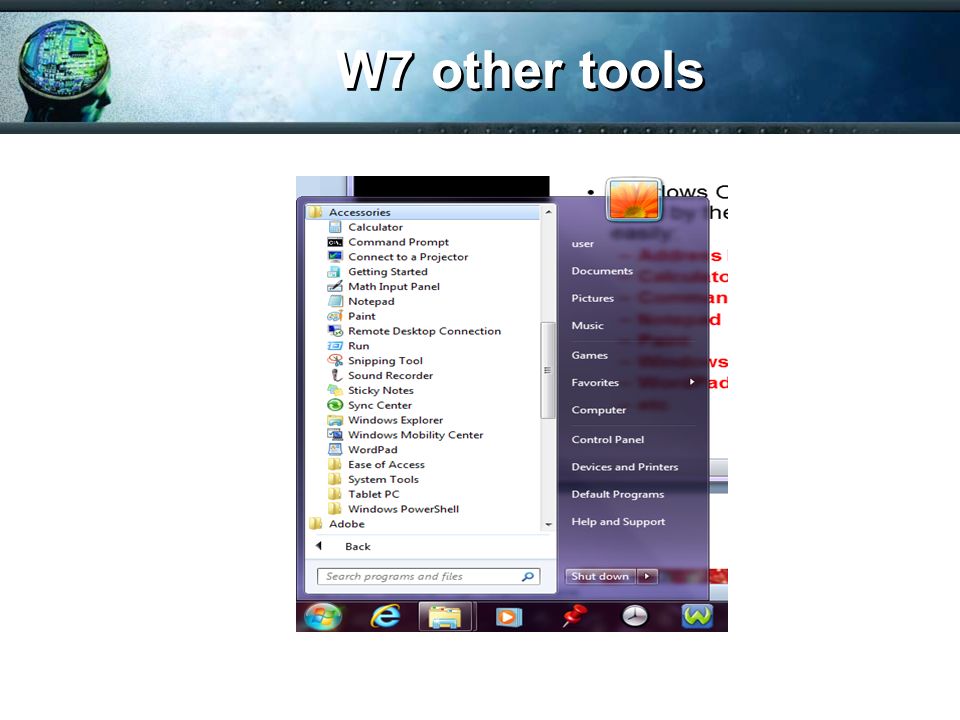Open Help and Support
The image size is (960, 720).
[618, 522]
